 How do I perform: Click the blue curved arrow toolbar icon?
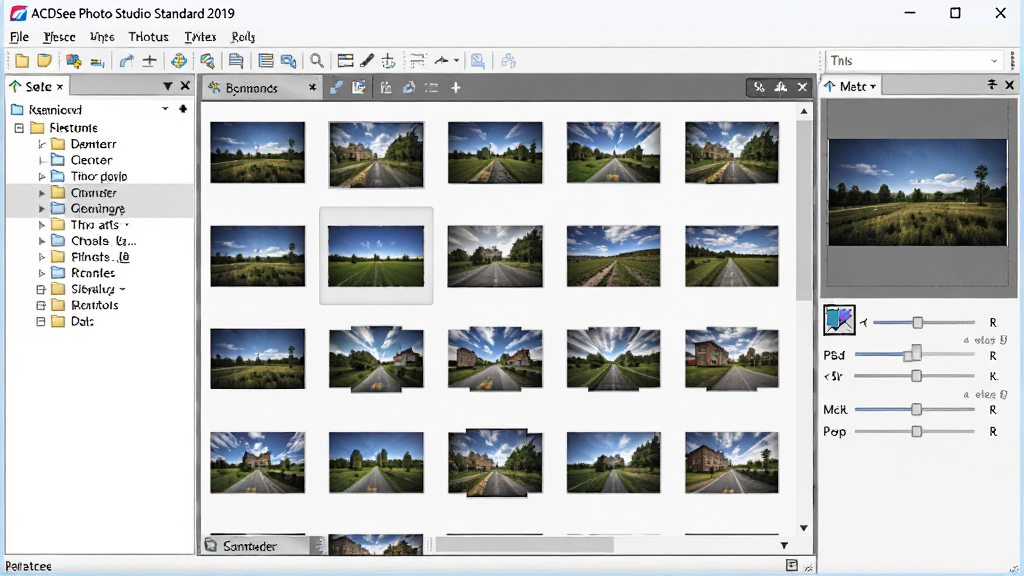click(x=126, y=61)
